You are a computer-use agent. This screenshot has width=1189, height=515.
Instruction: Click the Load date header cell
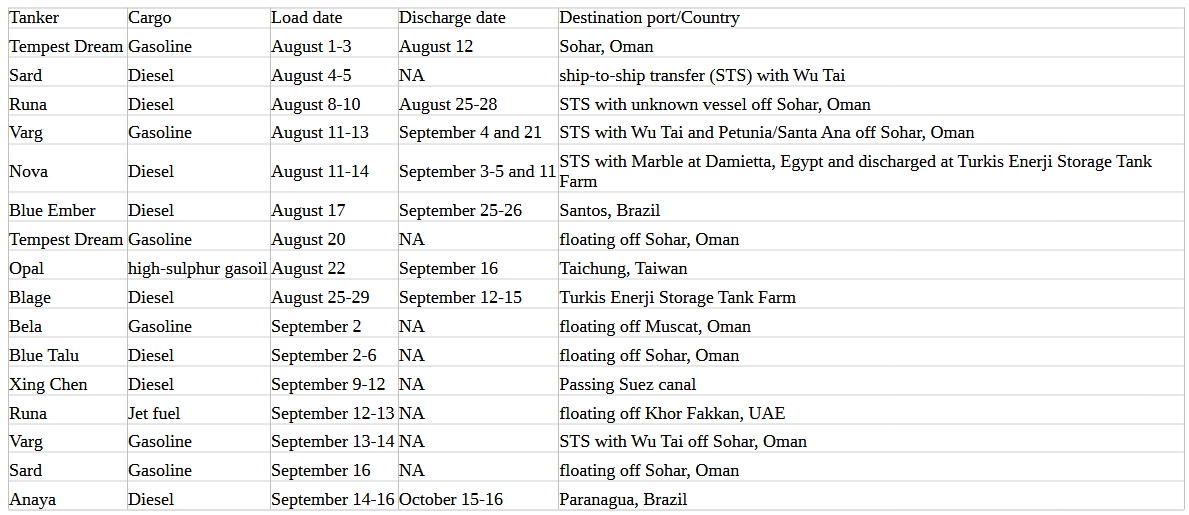tap(307, 18)
